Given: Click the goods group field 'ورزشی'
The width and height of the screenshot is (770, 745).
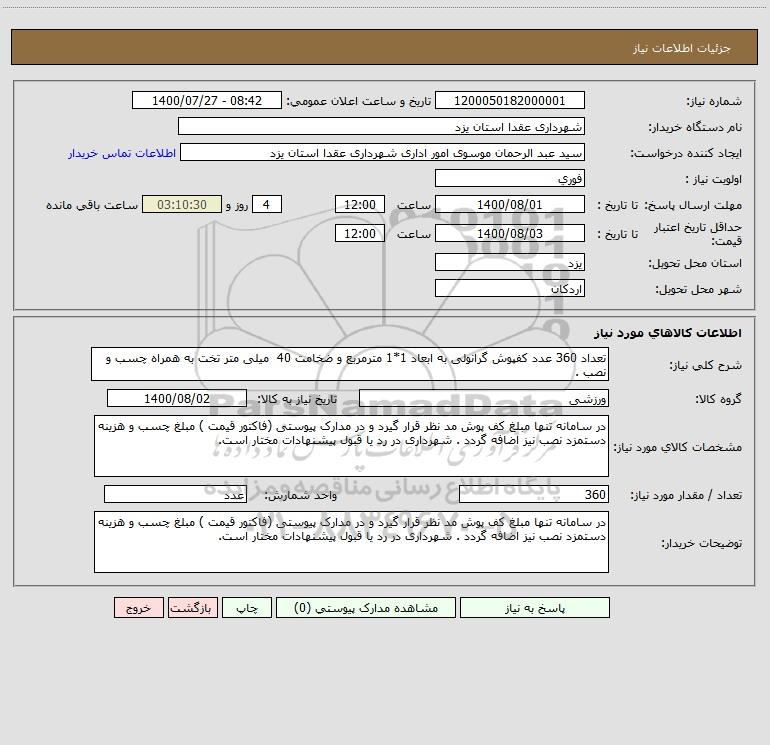Looking at the screenshot, I should pos(484,398).
